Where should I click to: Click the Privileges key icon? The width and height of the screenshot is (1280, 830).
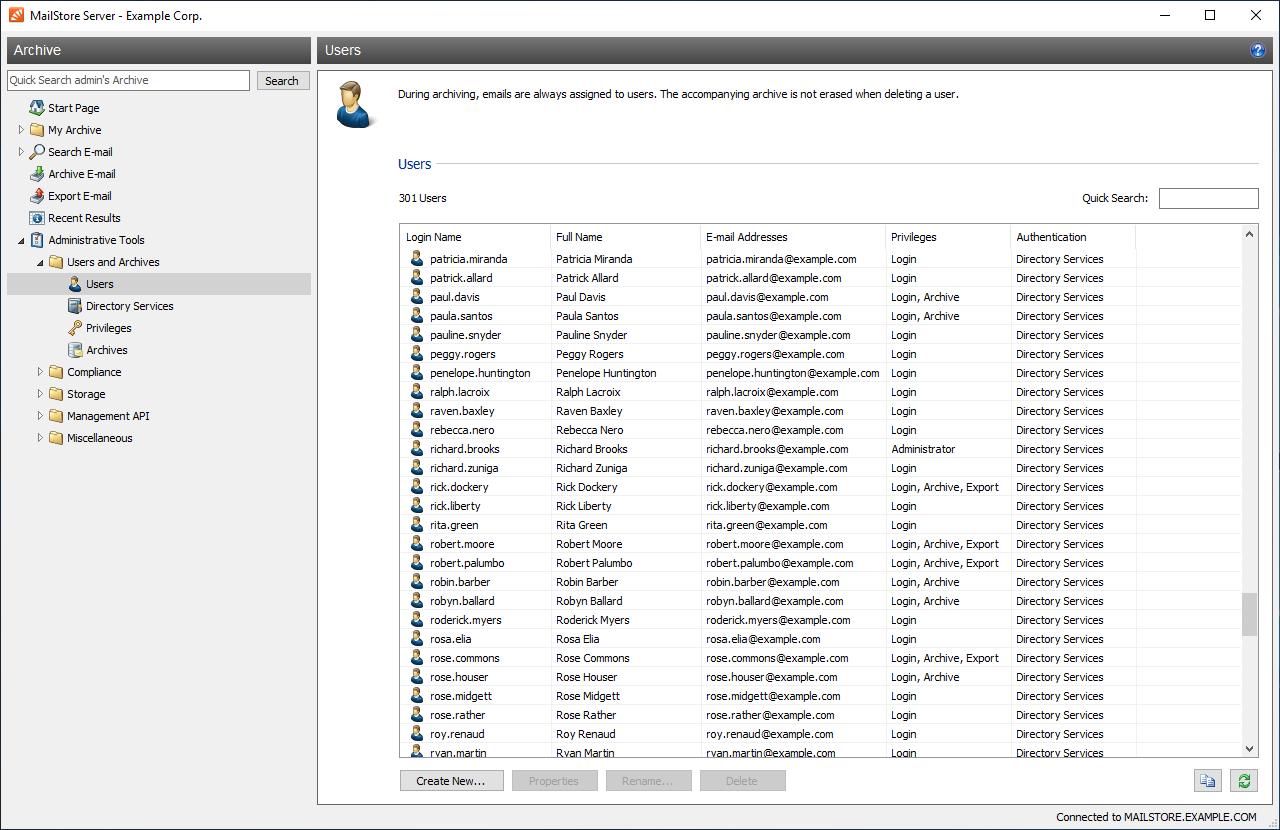click(75, 328)
